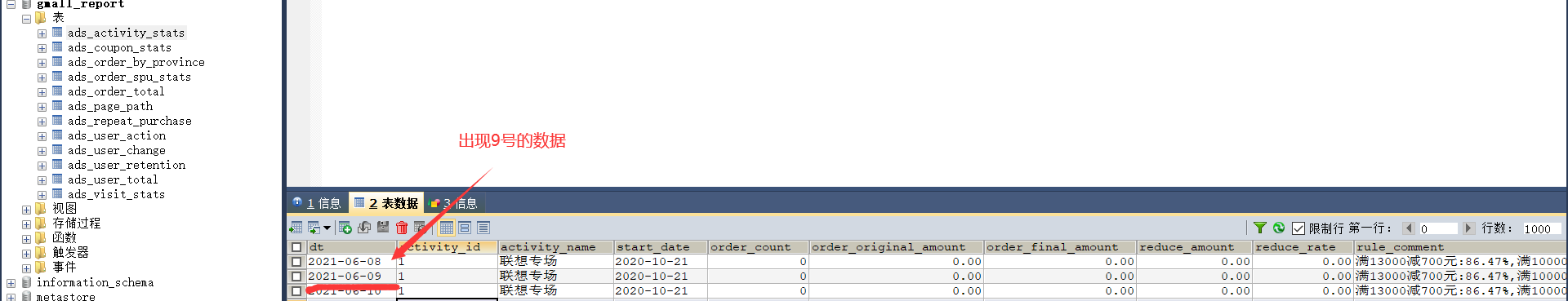
Task: Switch to grid view mode
Action: (447, 228)
